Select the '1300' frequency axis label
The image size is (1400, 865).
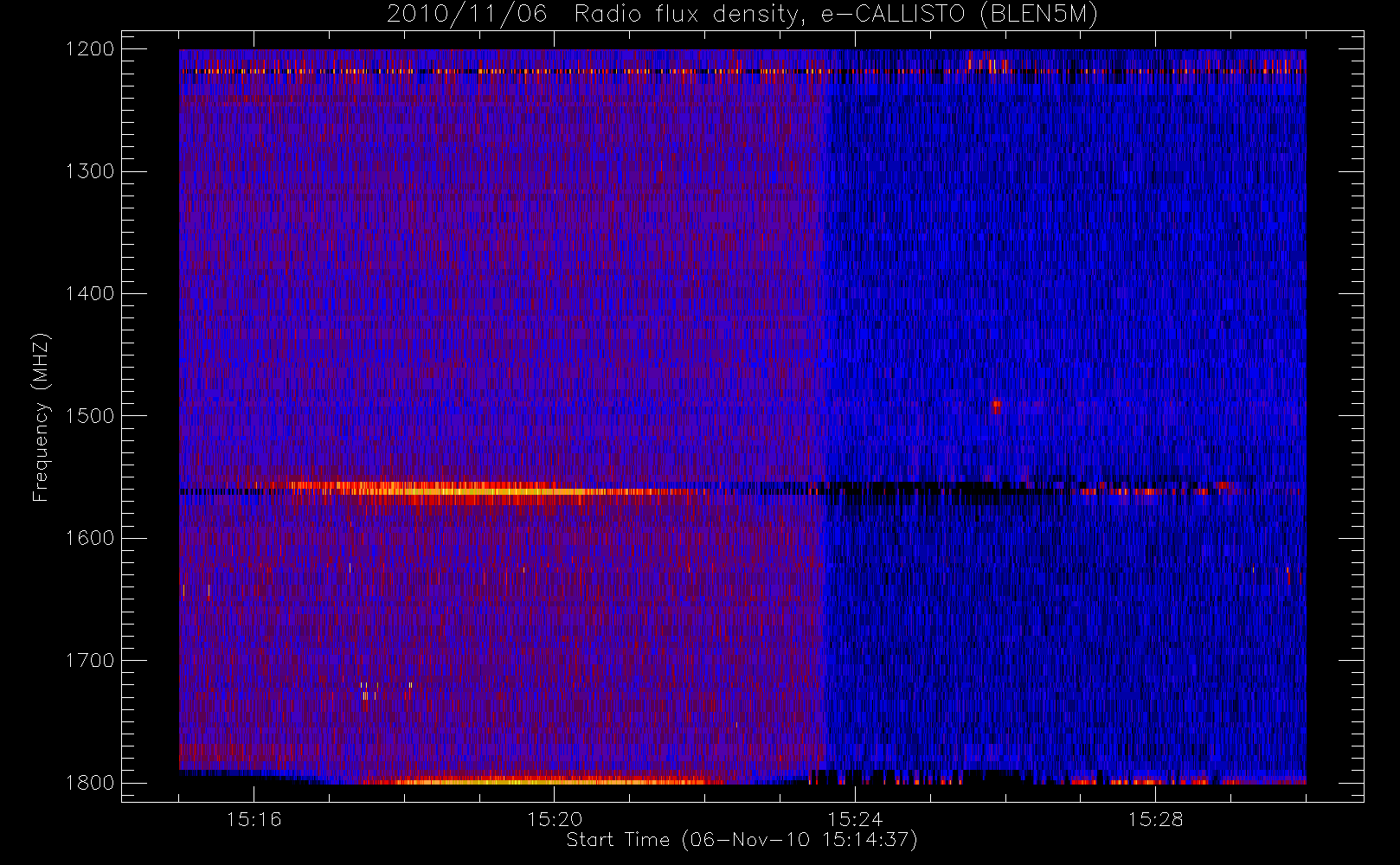tap(90, 171)
